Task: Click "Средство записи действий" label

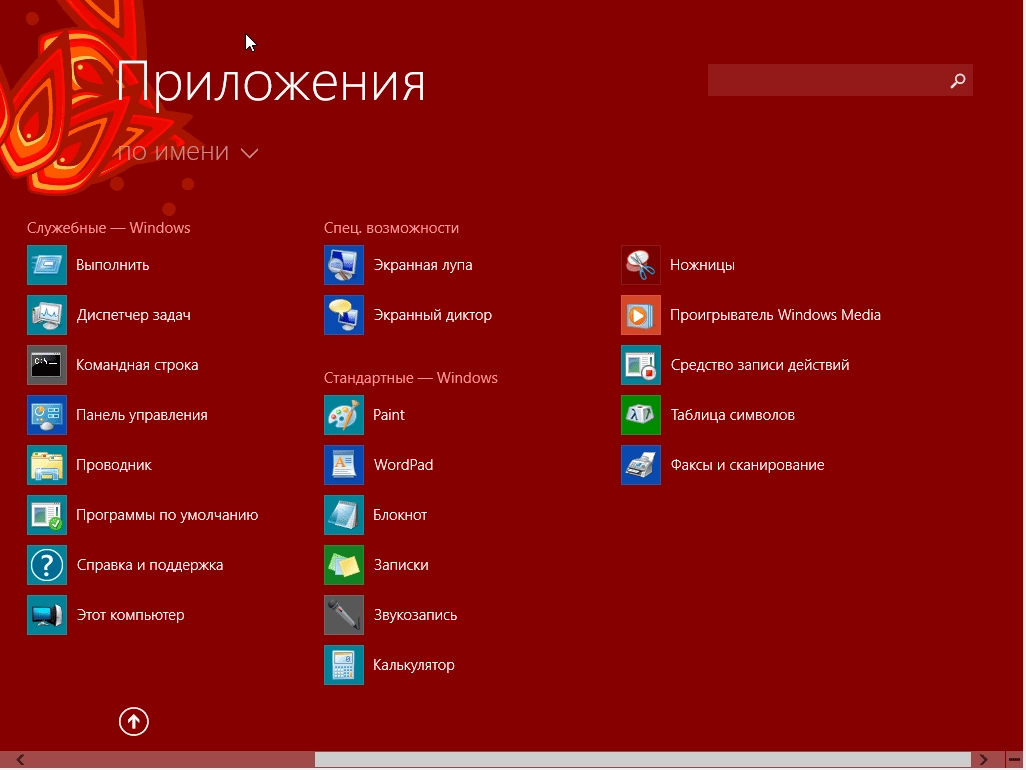Action: coord(760,365)
